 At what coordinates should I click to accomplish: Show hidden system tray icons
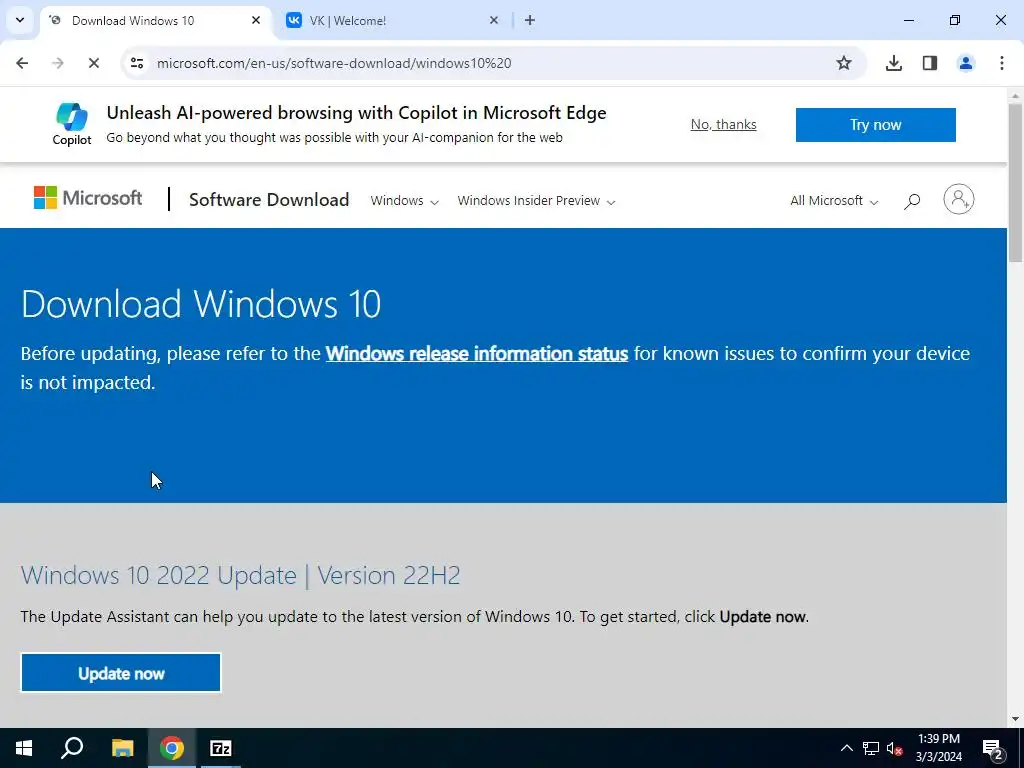846,748
